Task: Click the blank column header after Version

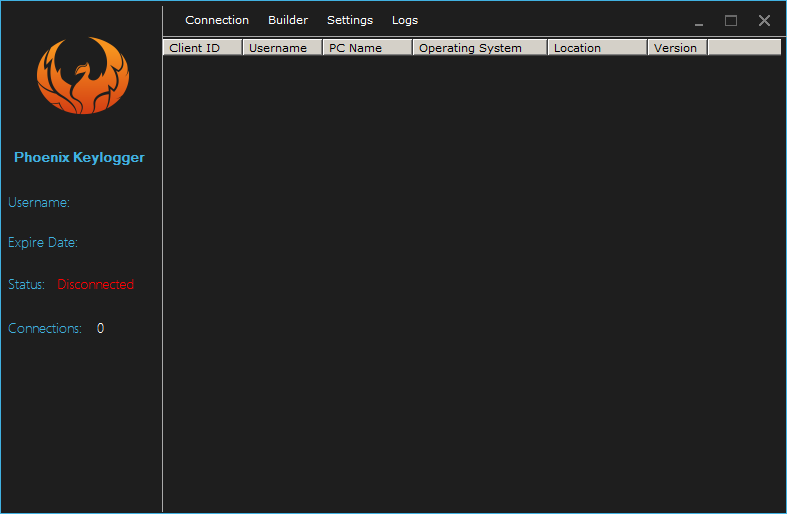Action: (744, 48)
